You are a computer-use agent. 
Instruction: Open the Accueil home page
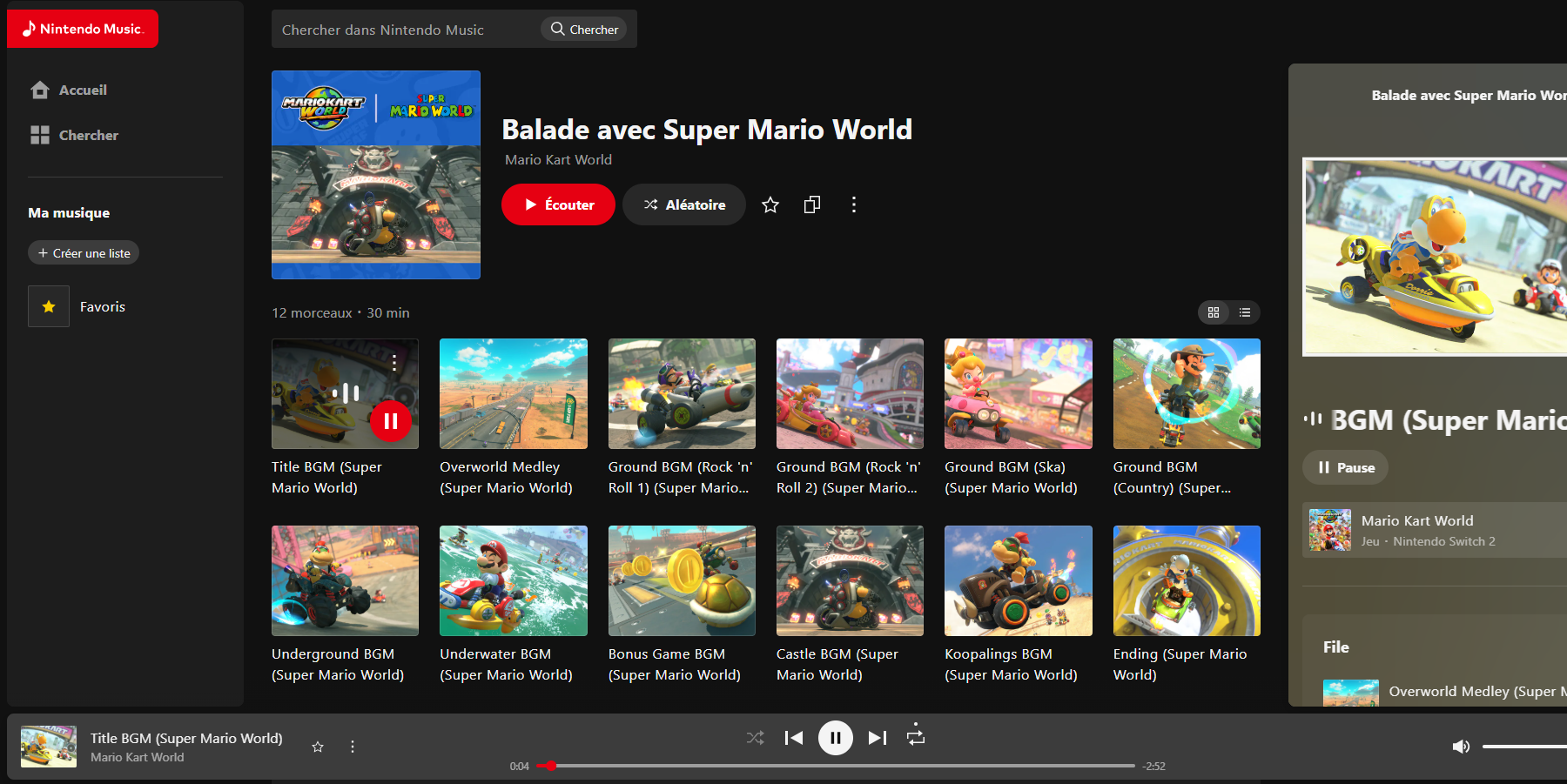[x=69, y=90]
